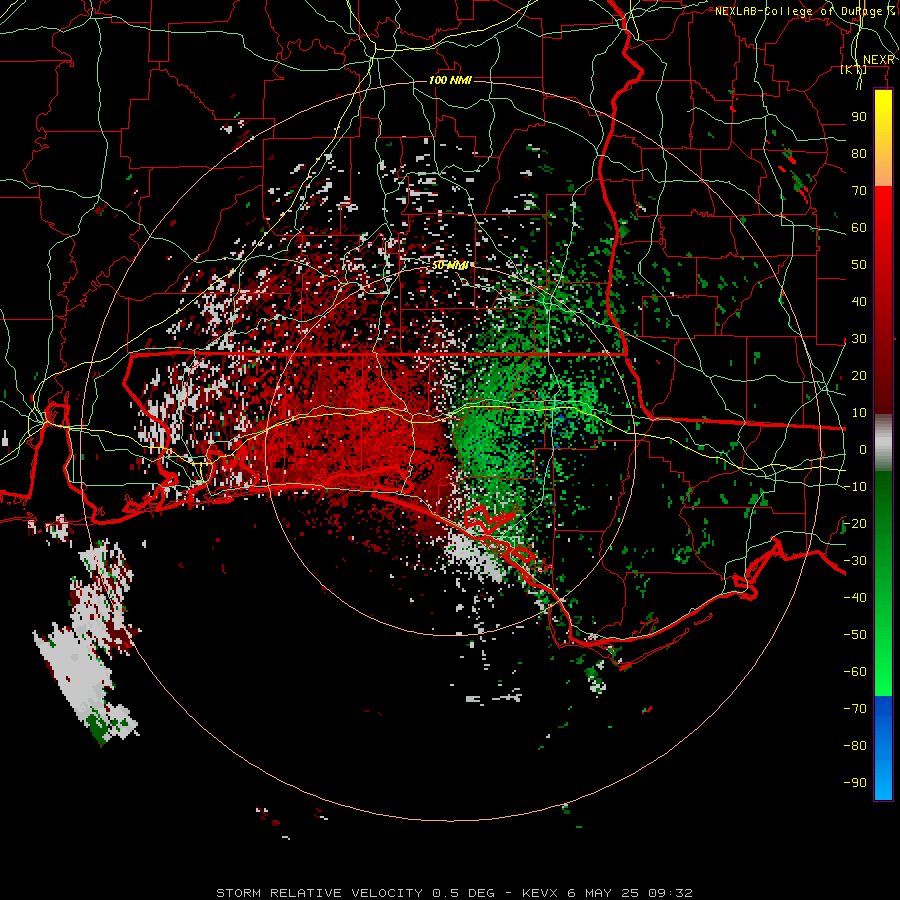Click the STORM RELATIVE VELOCITY caption text
The width and height of the screenshot is (900, 900).
319,893
